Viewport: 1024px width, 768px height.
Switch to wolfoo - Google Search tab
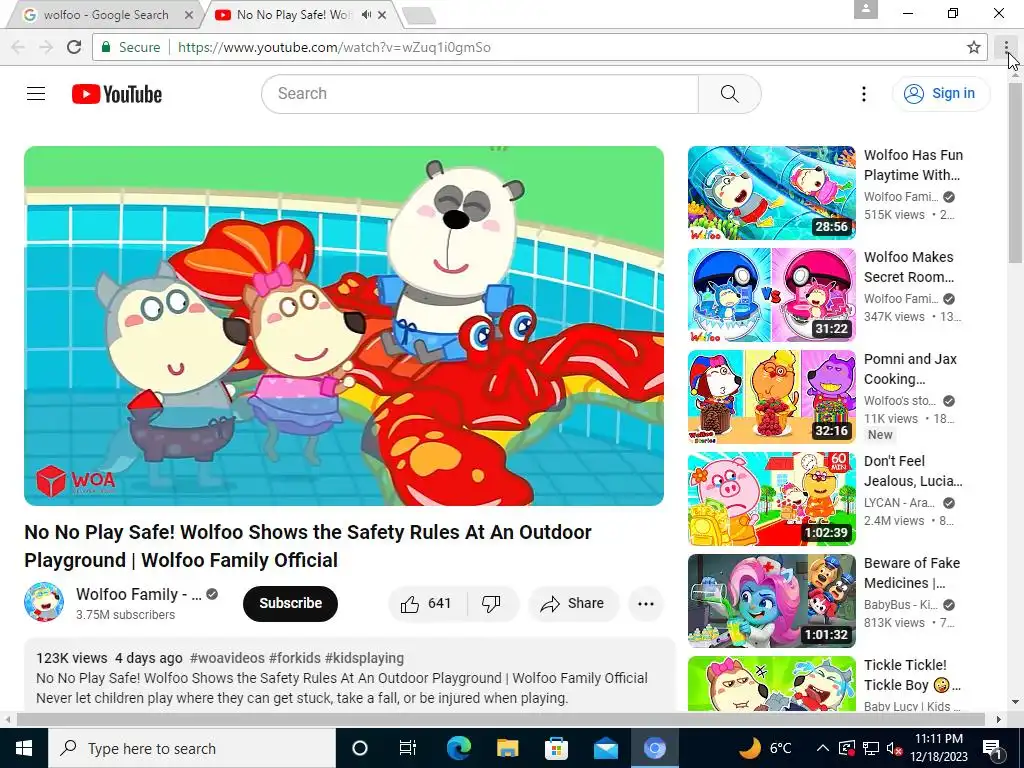[x=104, y=14]
